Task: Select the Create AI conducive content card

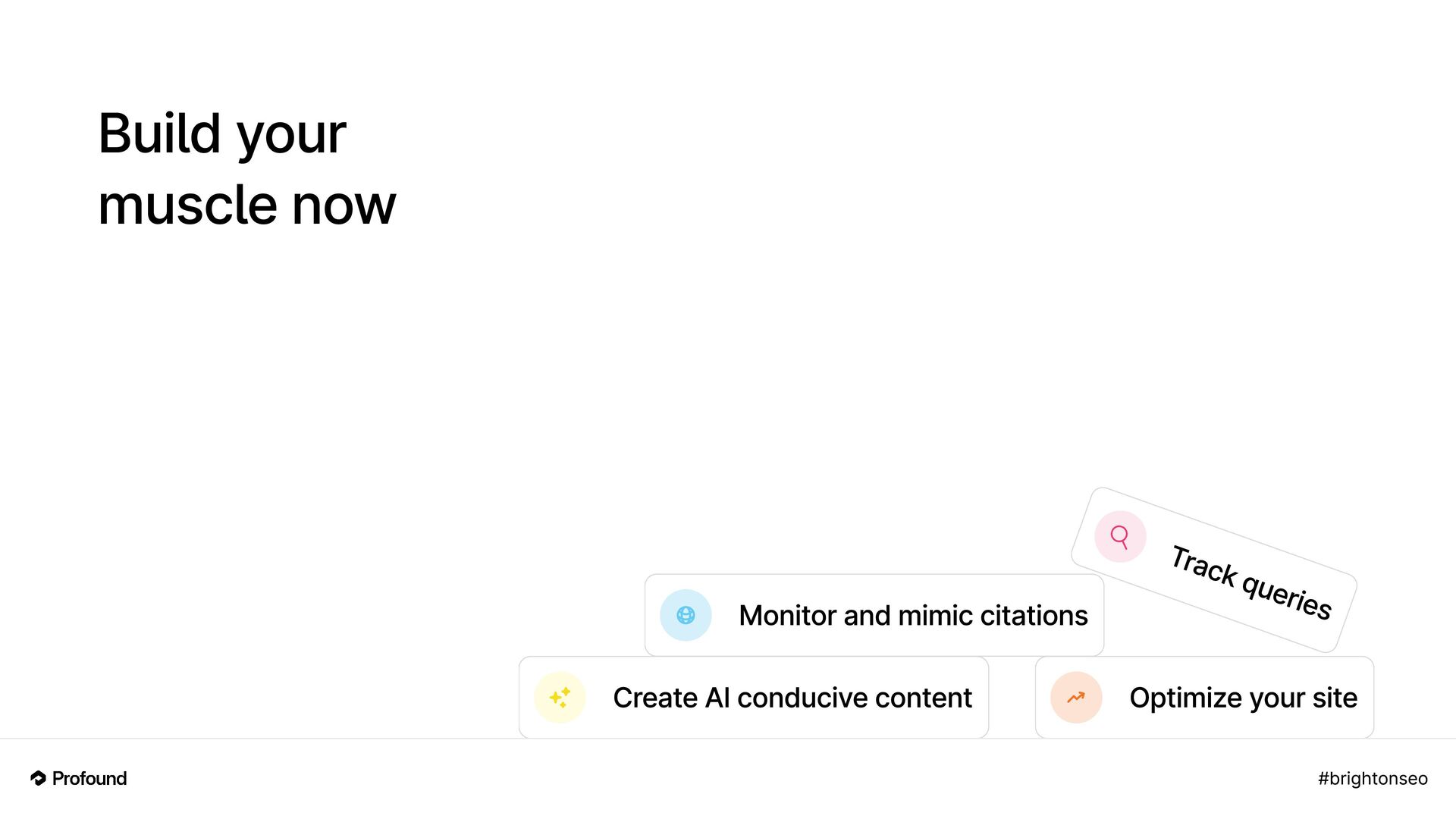Action: 754,697
